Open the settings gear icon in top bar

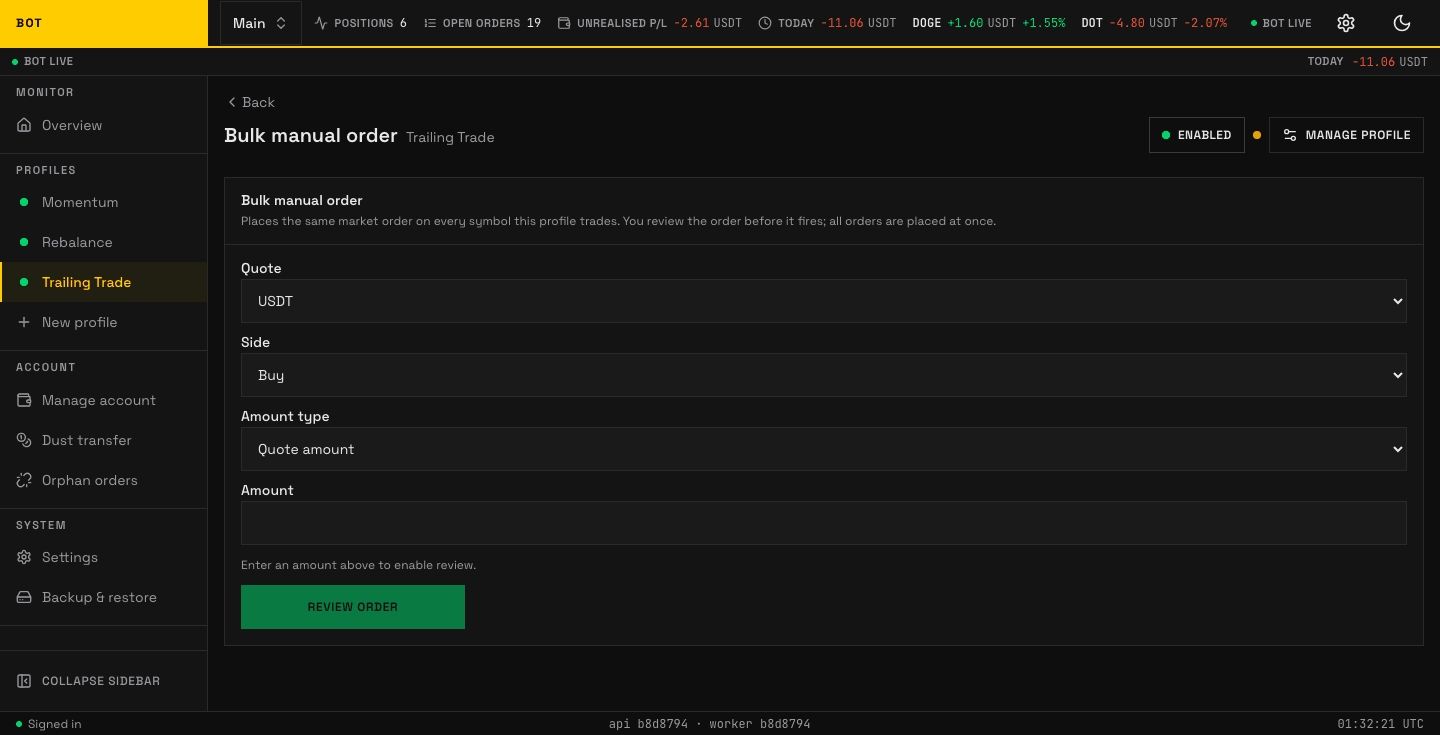tap(1346, 23)
